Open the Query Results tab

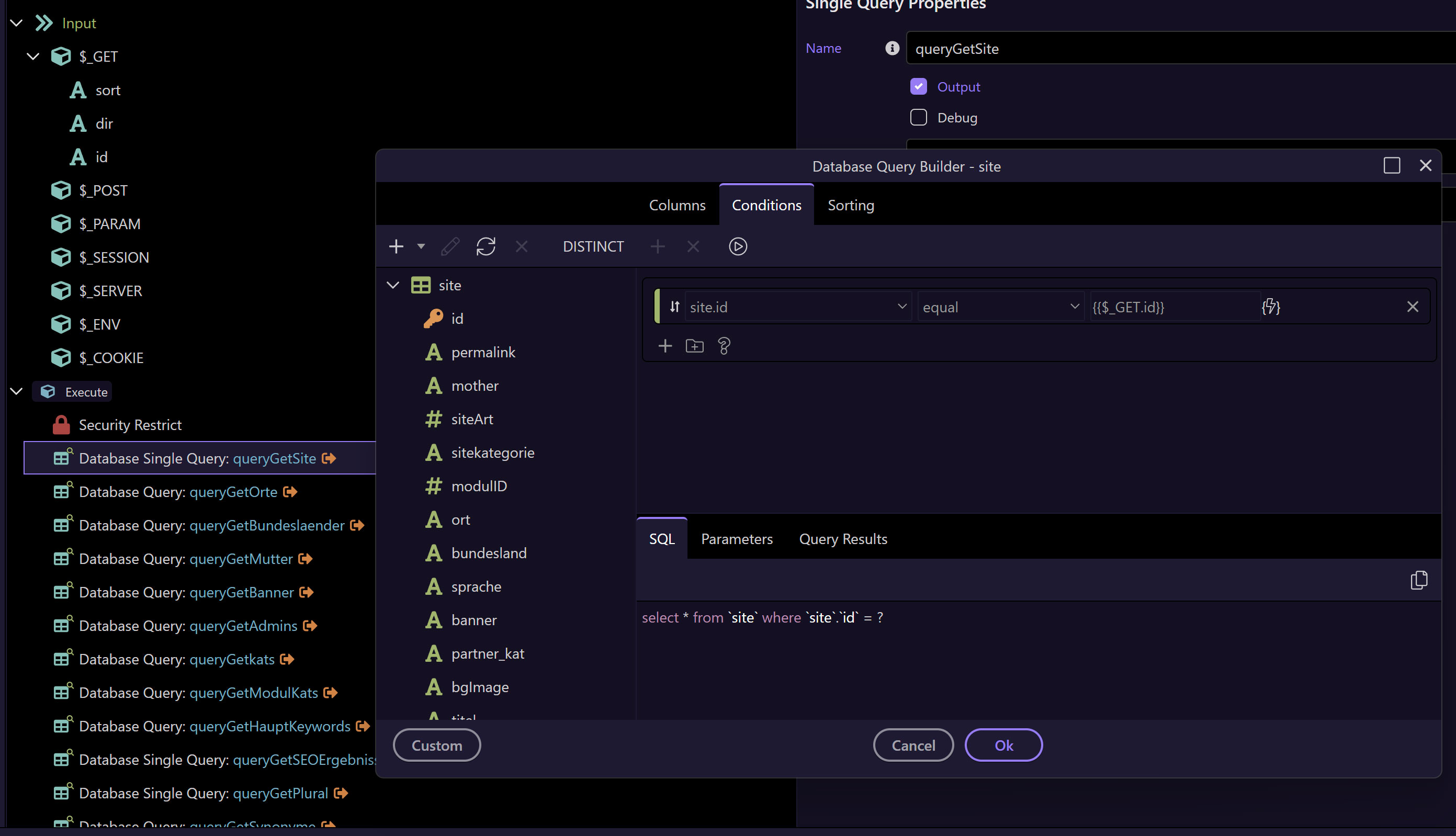click(843, 539)
